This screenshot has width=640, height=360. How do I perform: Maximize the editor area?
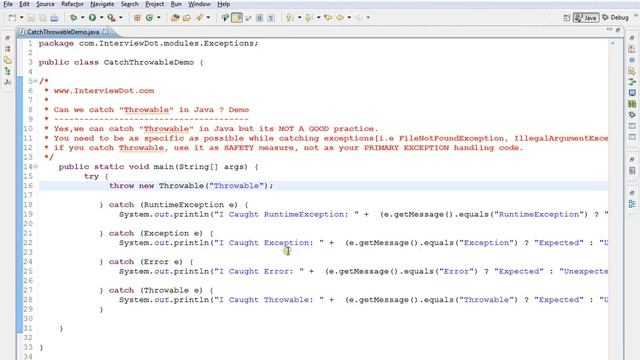point(618,30)
